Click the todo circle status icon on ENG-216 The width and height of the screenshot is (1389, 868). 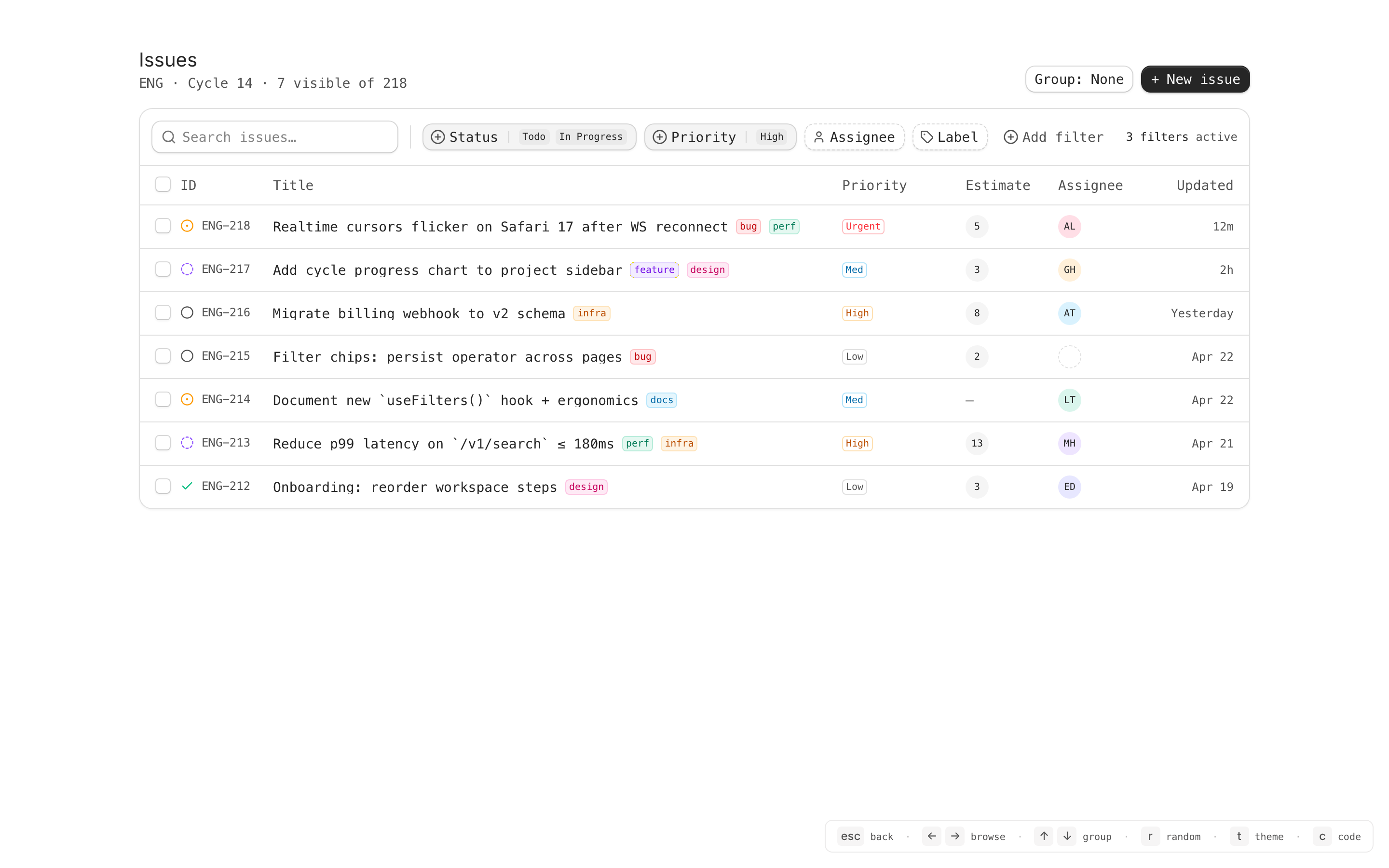coord(187,313)
